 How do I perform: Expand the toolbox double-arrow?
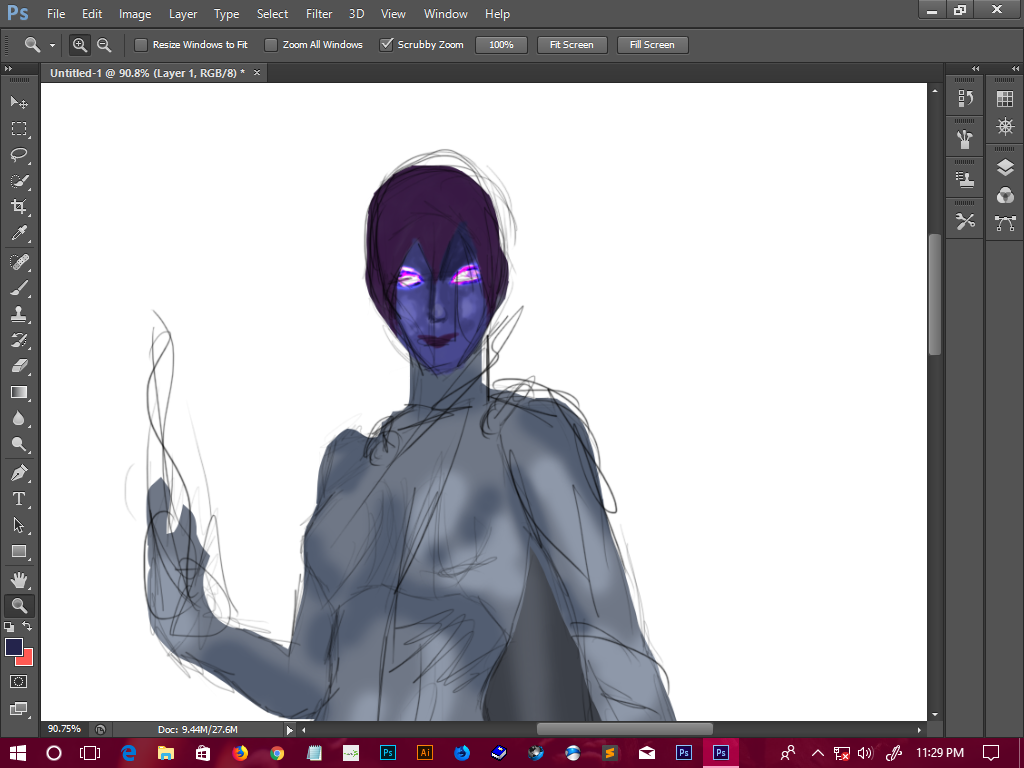tap(8, 69)
